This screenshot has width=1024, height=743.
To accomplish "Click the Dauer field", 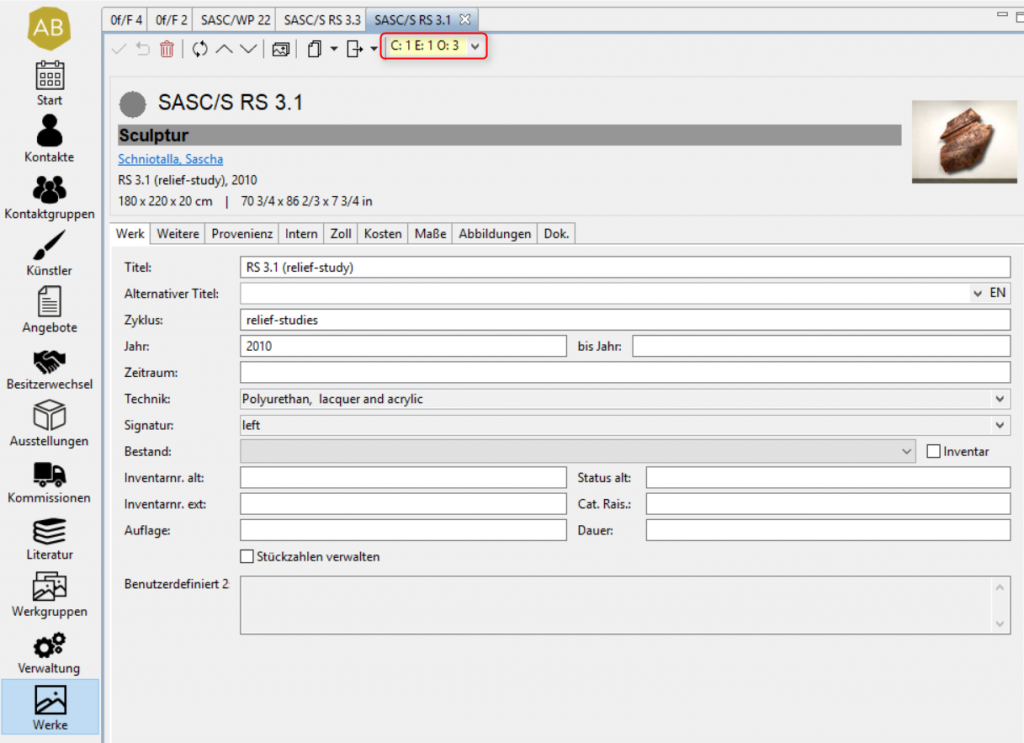I will [x=828, y=530].
